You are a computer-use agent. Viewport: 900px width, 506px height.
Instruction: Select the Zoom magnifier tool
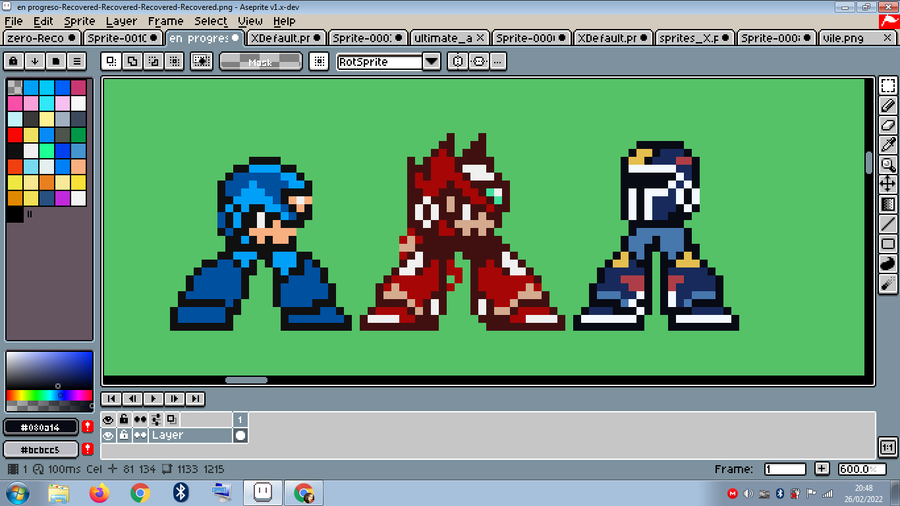pyautogui.click(x=888, y=165)
